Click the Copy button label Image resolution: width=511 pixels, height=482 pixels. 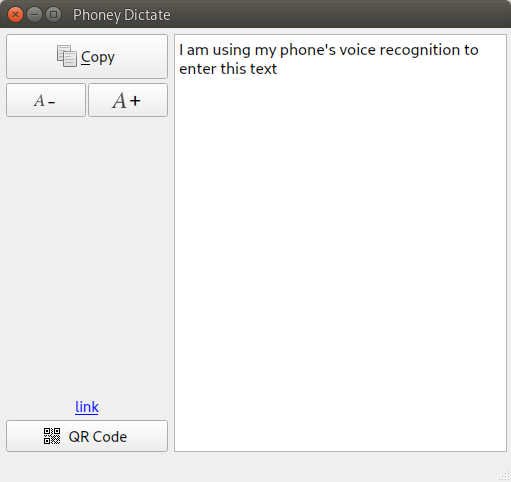pos(98,57)
